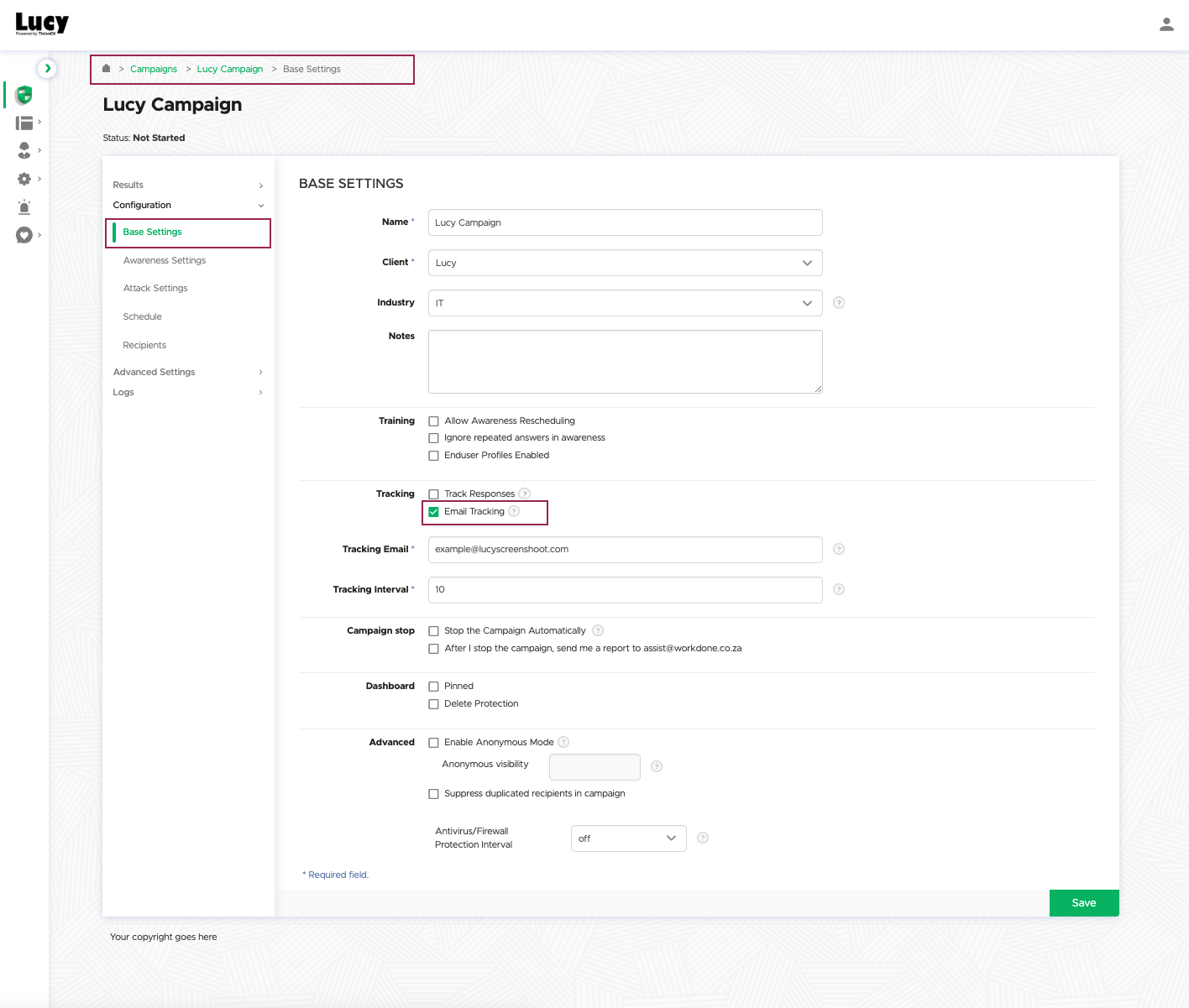Open Campaigns breadcrumb link
The height and width of the screenshot is (1008, 1189).
tap(154, 69)
